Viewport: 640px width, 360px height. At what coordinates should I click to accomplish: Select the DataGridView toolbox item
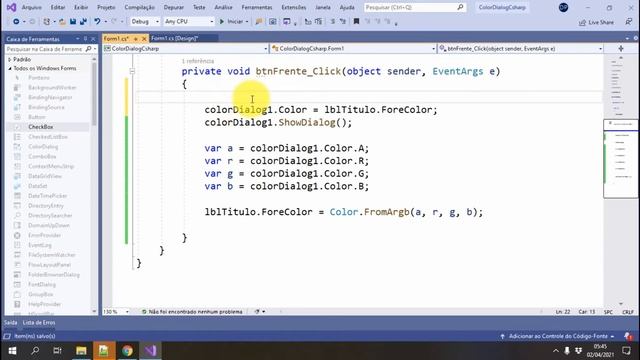[x=45, y=176]
